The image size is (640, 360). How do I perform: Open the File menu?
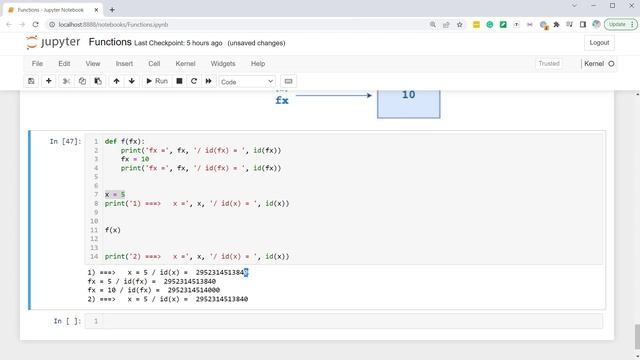tap(37, 64)
